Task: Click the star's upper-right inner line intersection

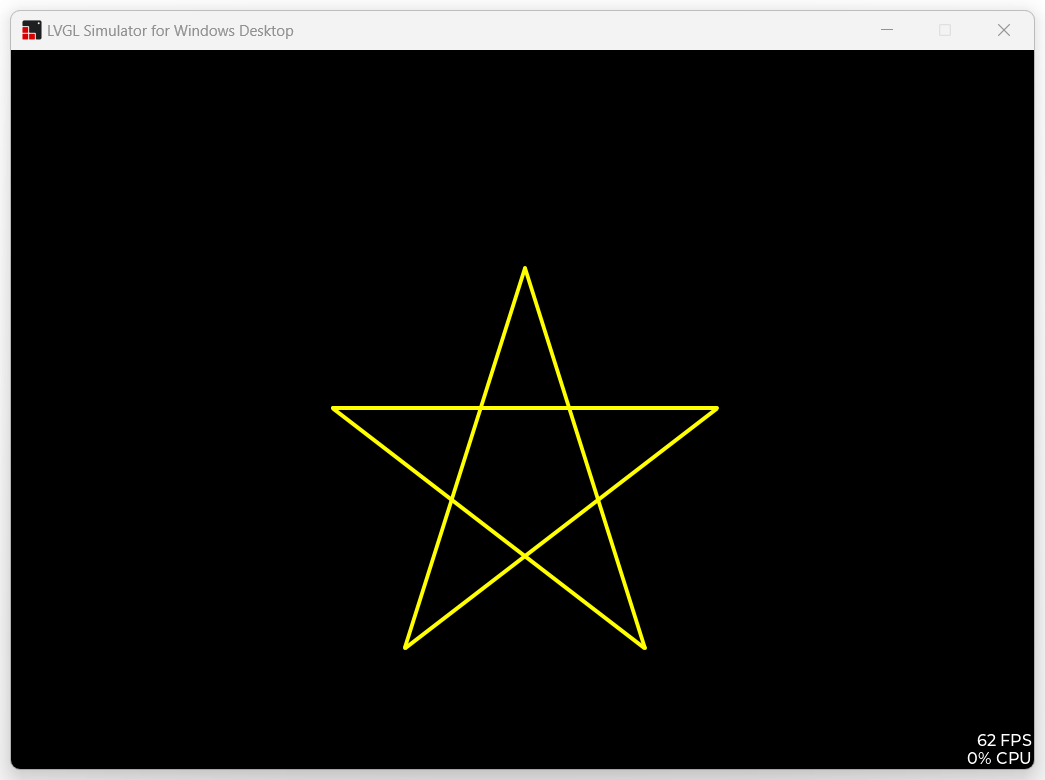Action: click(x=569, y=408)
